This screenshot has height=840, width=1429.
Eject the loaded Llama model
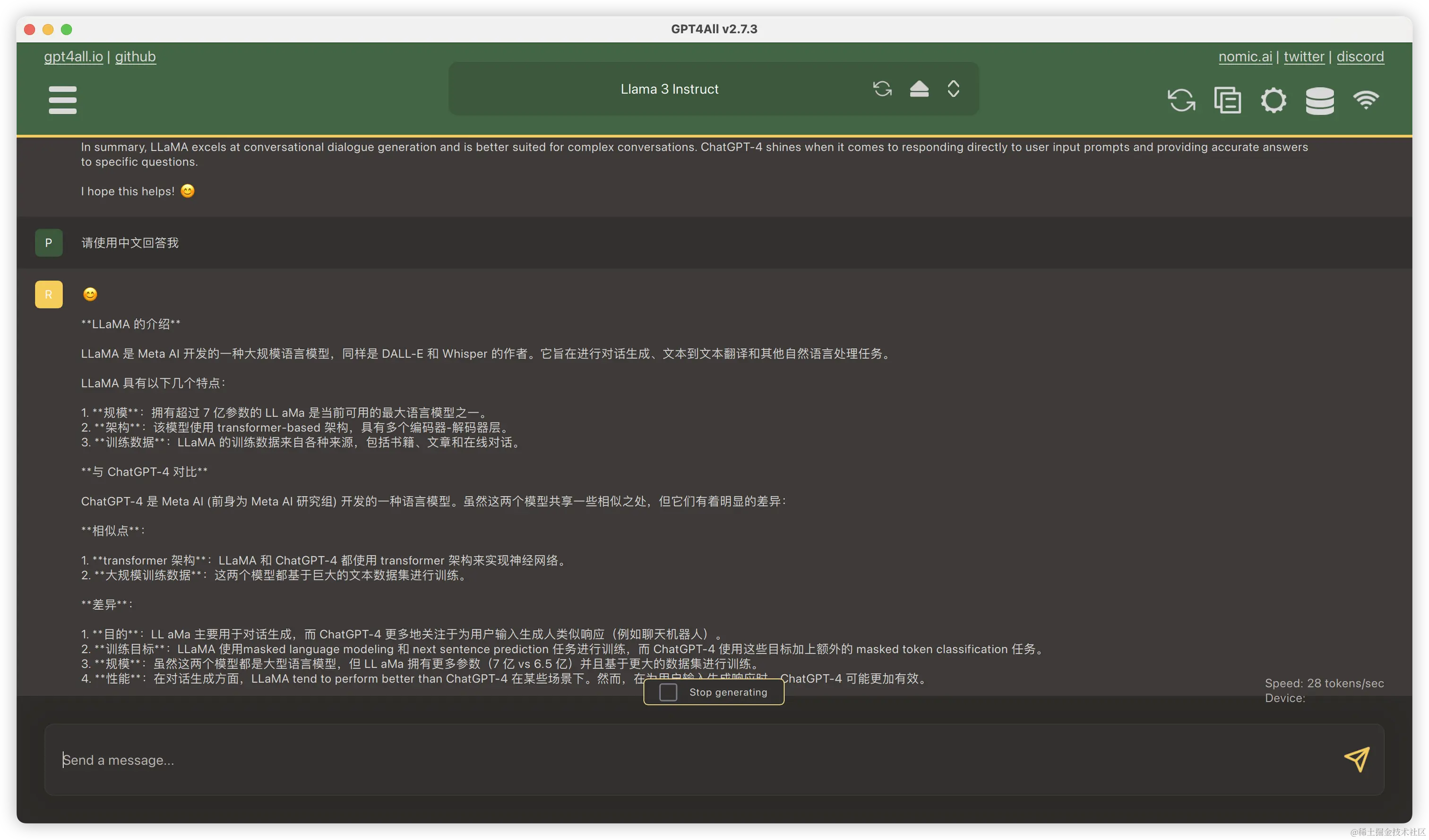919,89
